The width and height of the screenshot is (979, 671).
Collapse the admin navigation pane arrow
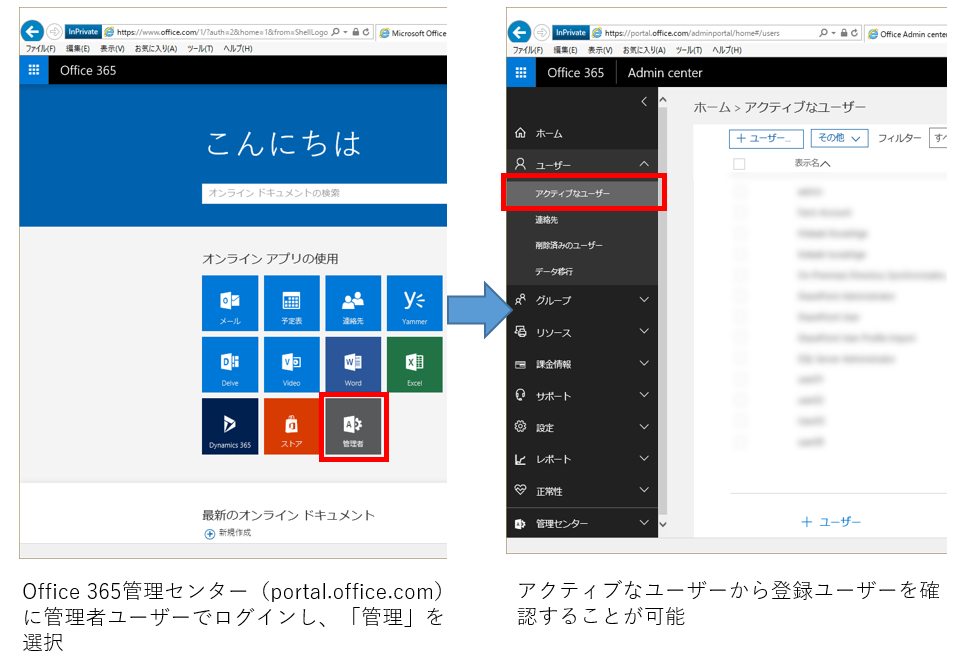644,101
